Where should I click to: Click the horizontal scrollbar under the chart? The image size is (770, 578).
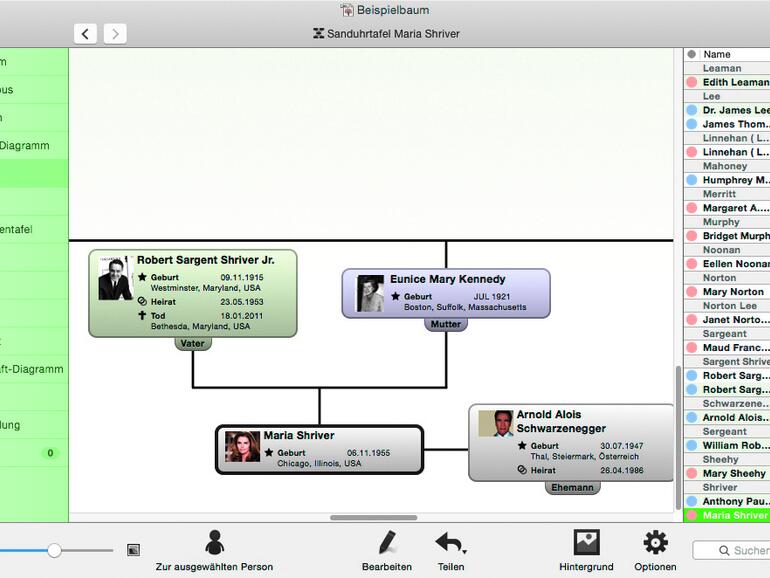(x=374, y=518)
